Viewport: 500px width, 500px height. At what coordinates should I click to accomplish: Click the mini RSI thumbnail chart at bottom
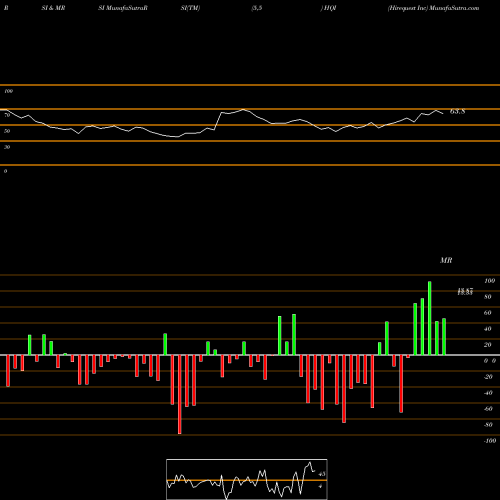click(x=247, y=479)
